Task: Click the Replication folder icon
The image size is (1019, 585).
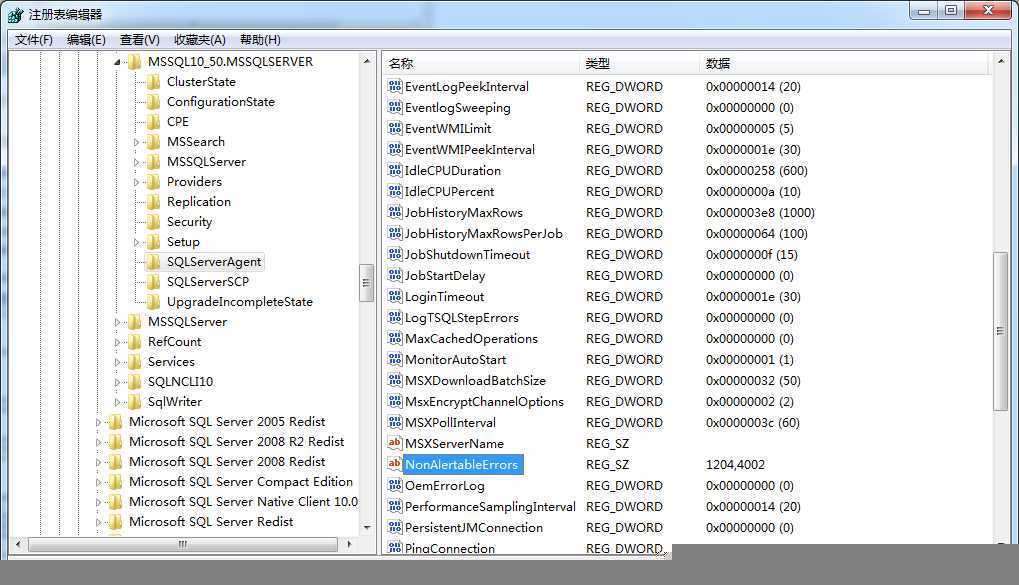Action: (154, 202)
